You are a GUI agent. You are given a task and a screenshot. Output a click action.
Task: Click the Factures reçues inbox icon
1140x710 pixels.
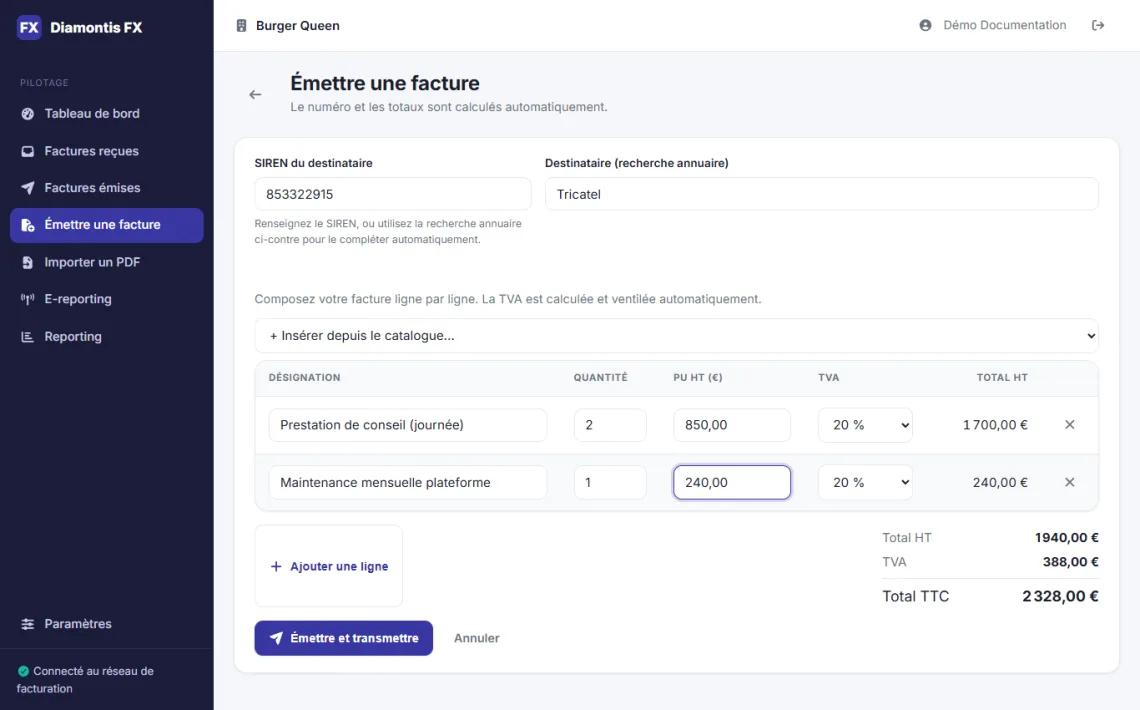pos(28,151)
